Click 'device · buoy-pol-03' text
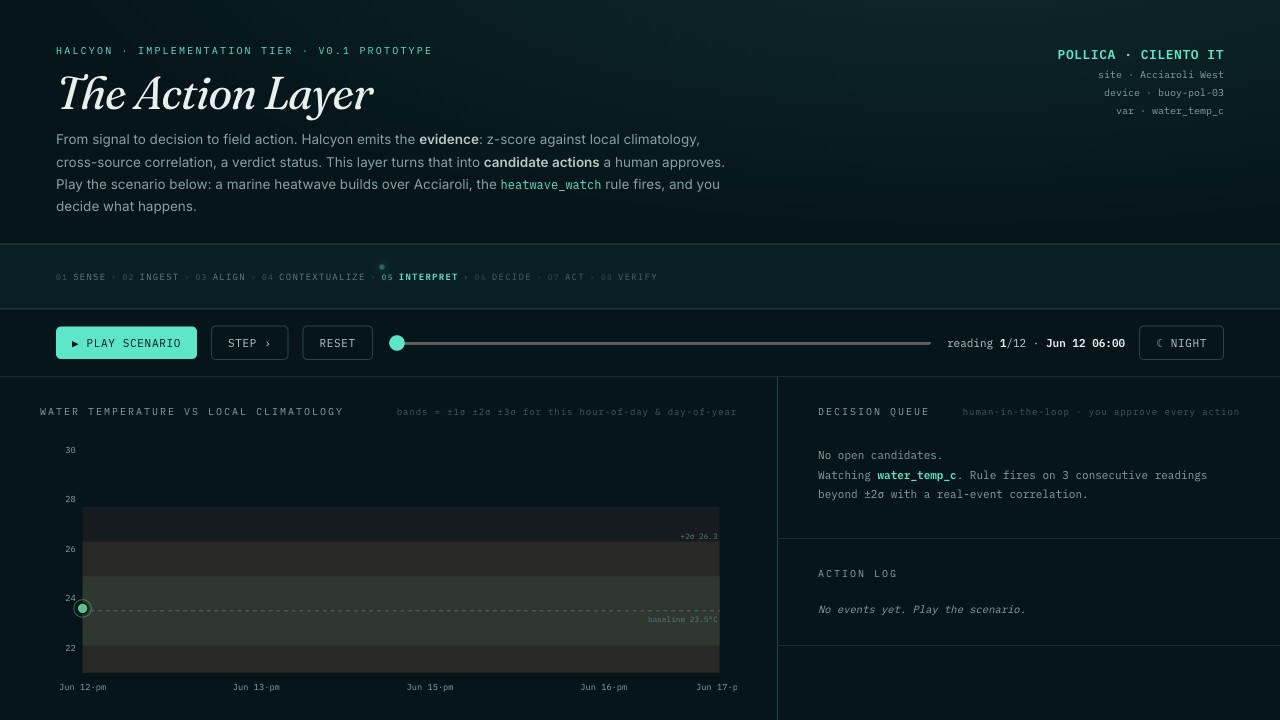This screenshot has height=720, width=1280. [1164, 93]
